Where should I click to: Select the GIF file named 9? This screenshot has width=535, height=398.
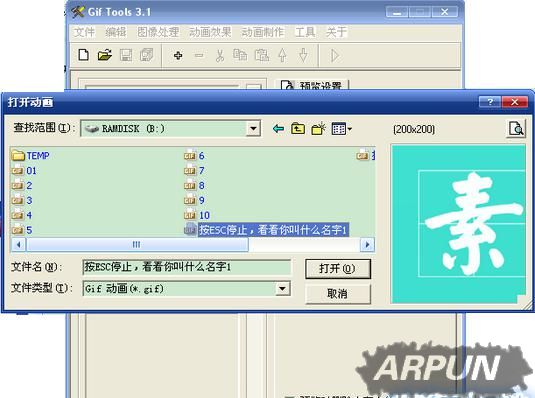point(194,200)
